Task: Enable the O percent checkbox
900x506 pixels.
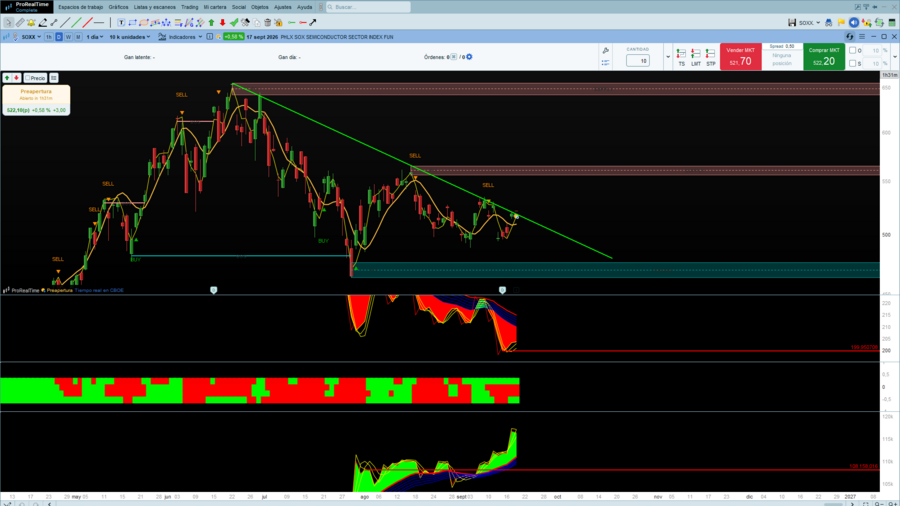Action: pos(852,50)
